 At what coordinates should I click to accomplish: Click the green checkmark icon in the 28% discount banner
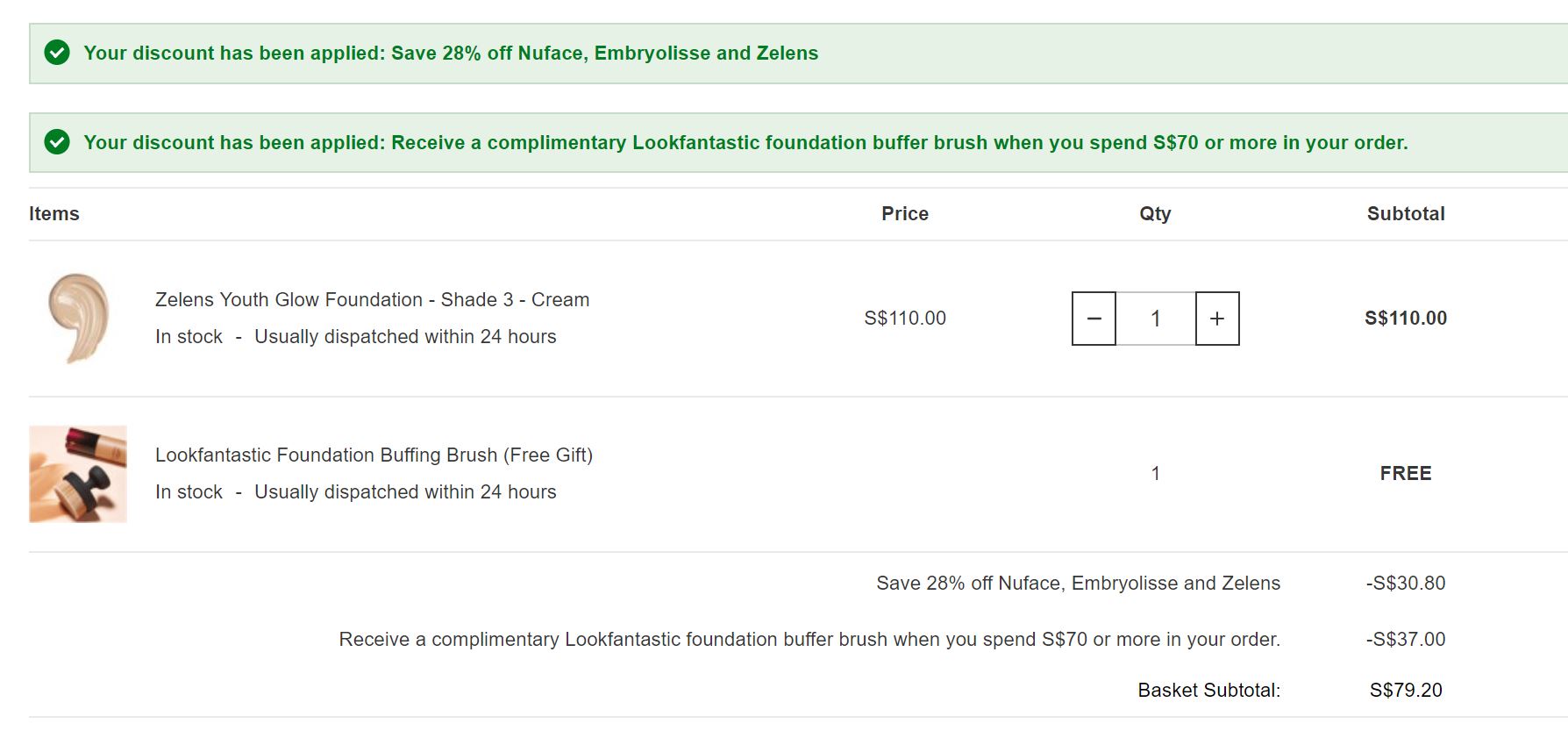coord(57,54)
